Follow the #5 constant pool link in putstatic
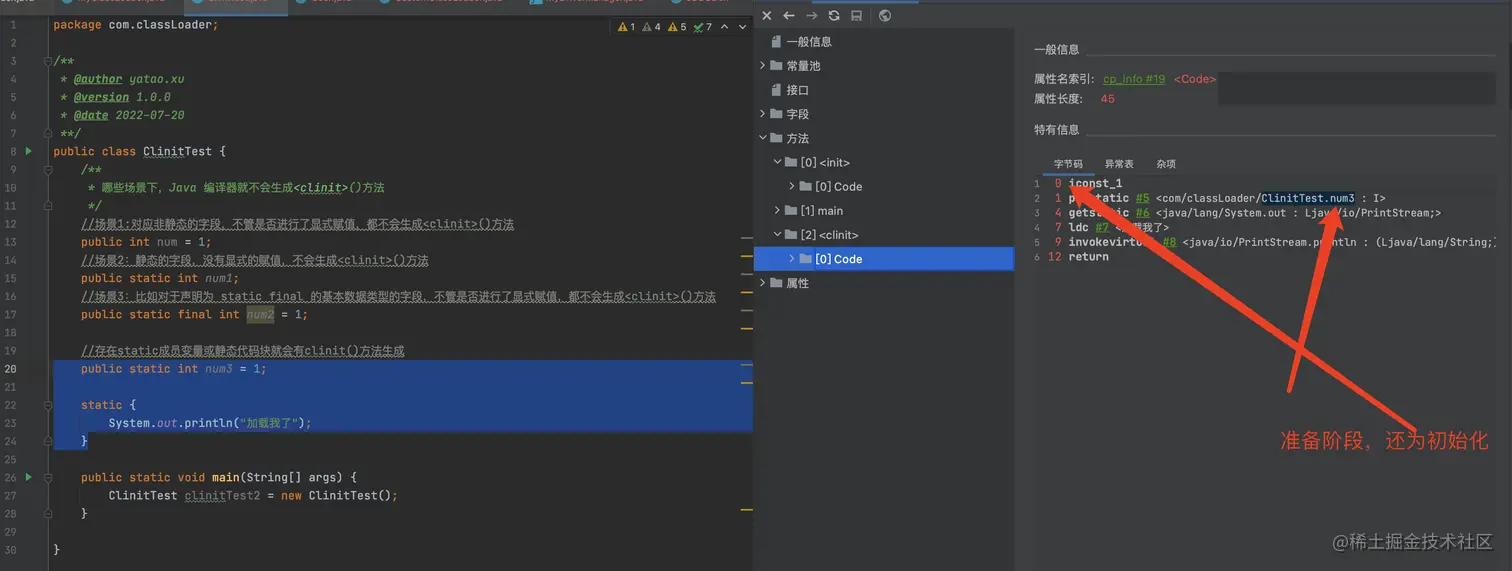 pos(1143,198)
